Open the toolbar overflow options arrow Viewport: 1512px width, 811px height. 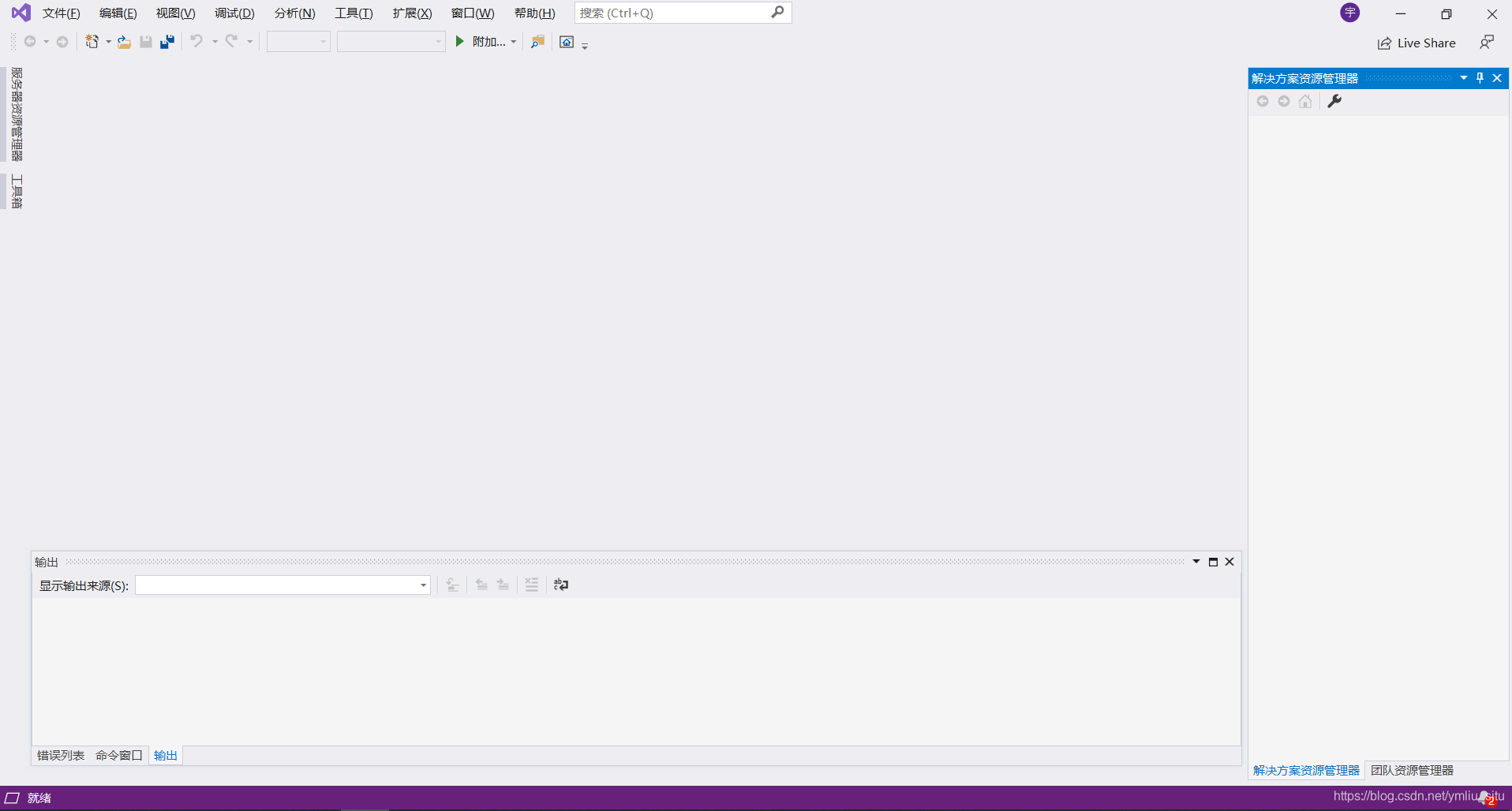coord(585,46)
